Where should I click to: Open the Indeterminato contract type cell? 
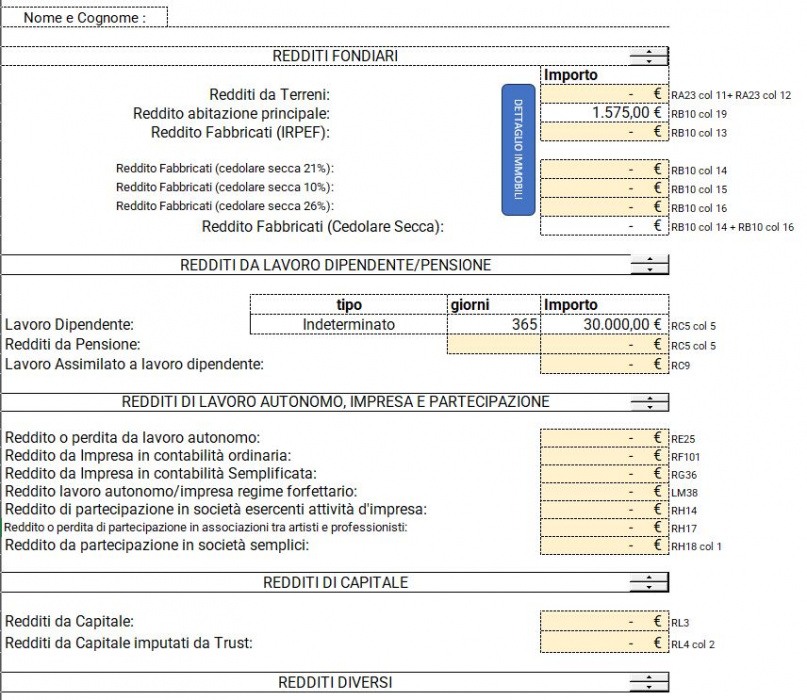348,324
